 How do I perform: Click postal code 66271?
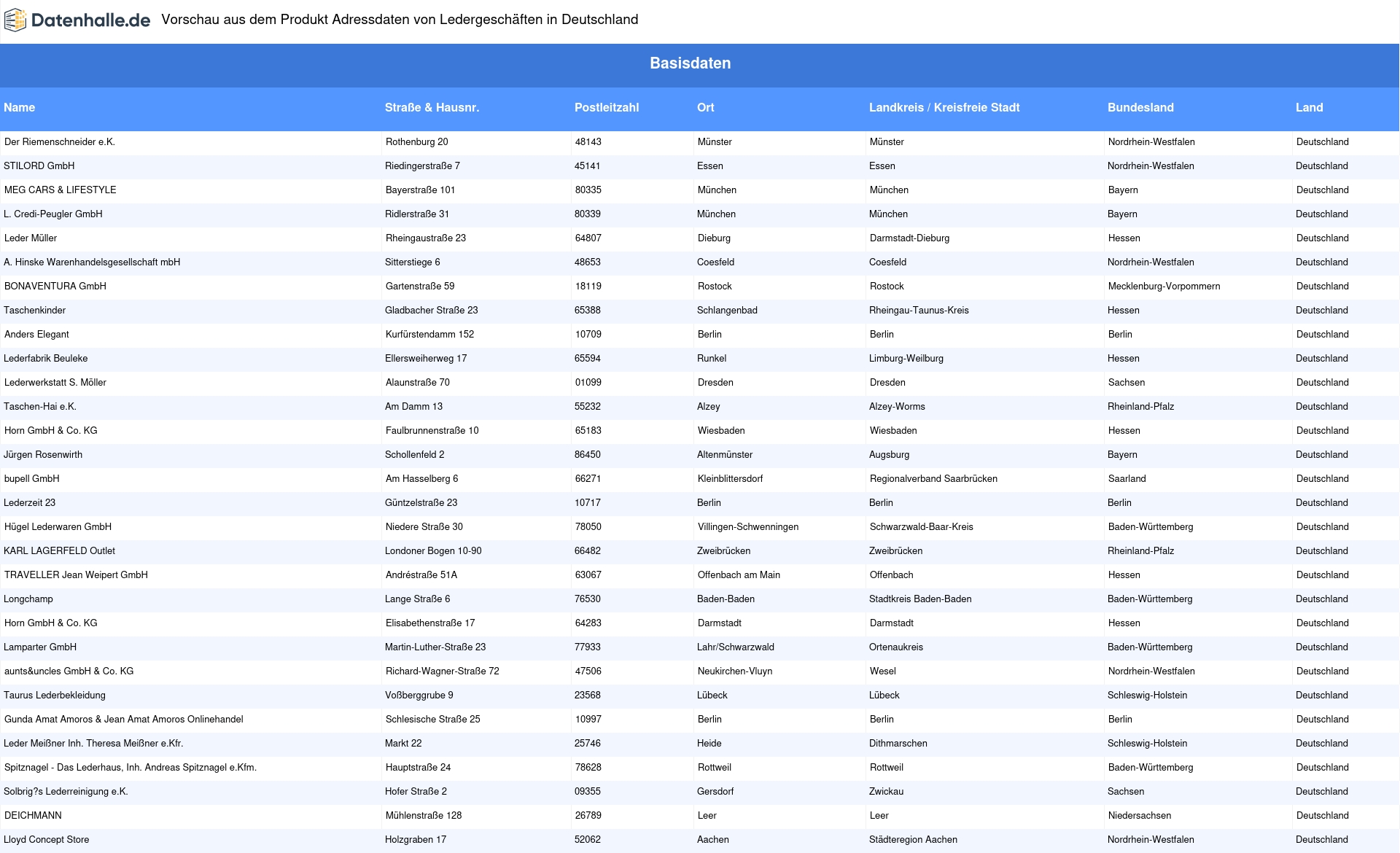coord(588,478)
